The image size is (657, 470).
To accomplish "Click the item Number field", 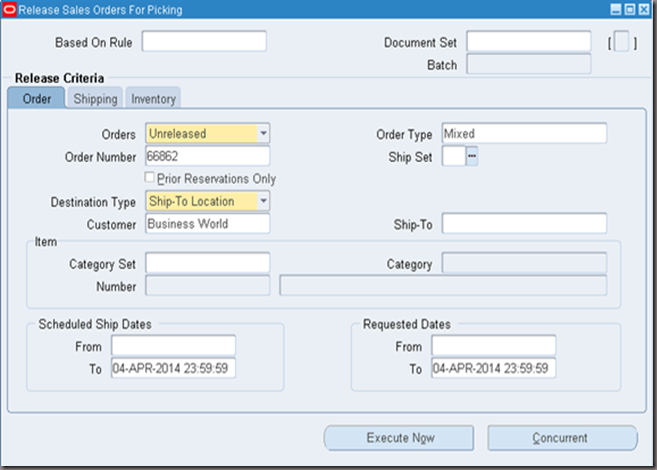I will (x=207, y=286).
